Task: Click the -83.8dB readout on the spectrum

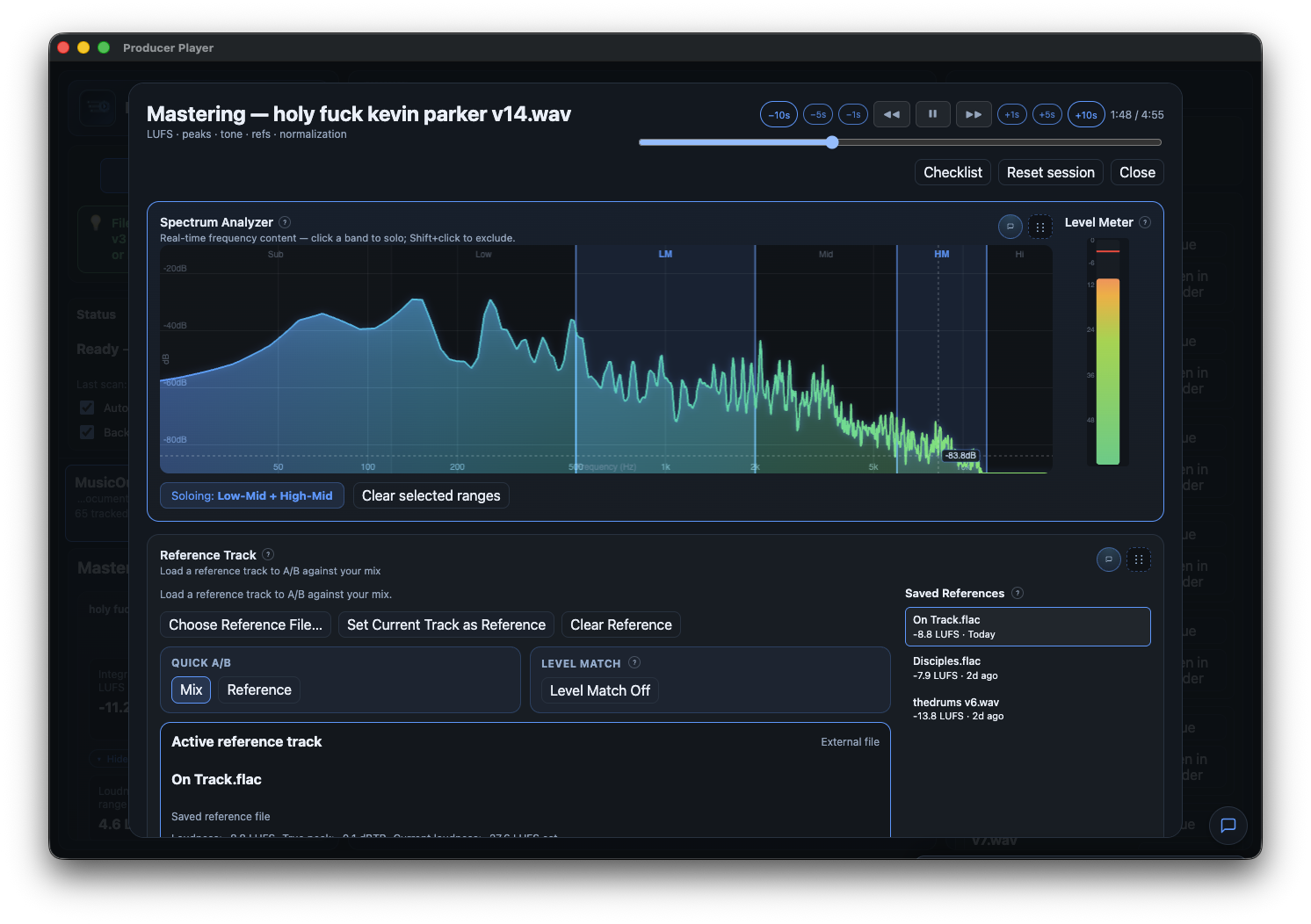Action: [961, 455]
